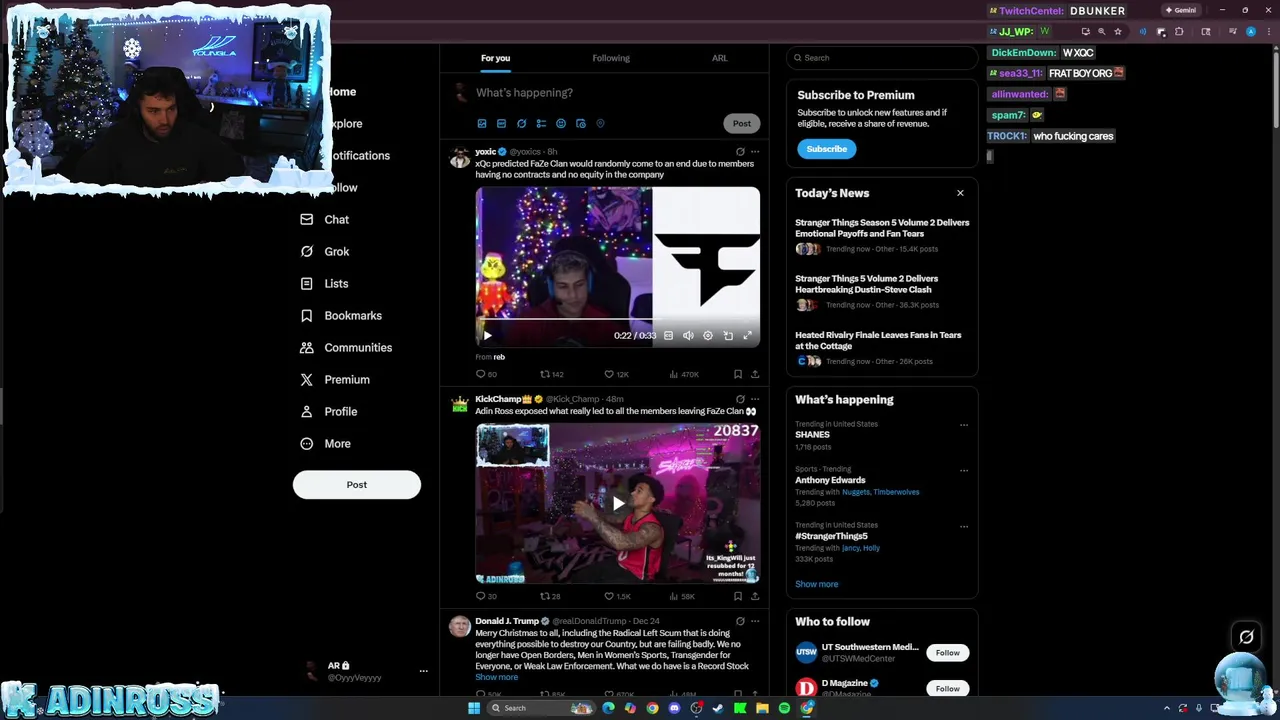Screen dimensions: 1280x720
Task: Open the Premium X icon
Action: pyautogui.click(x=307, y=379)
